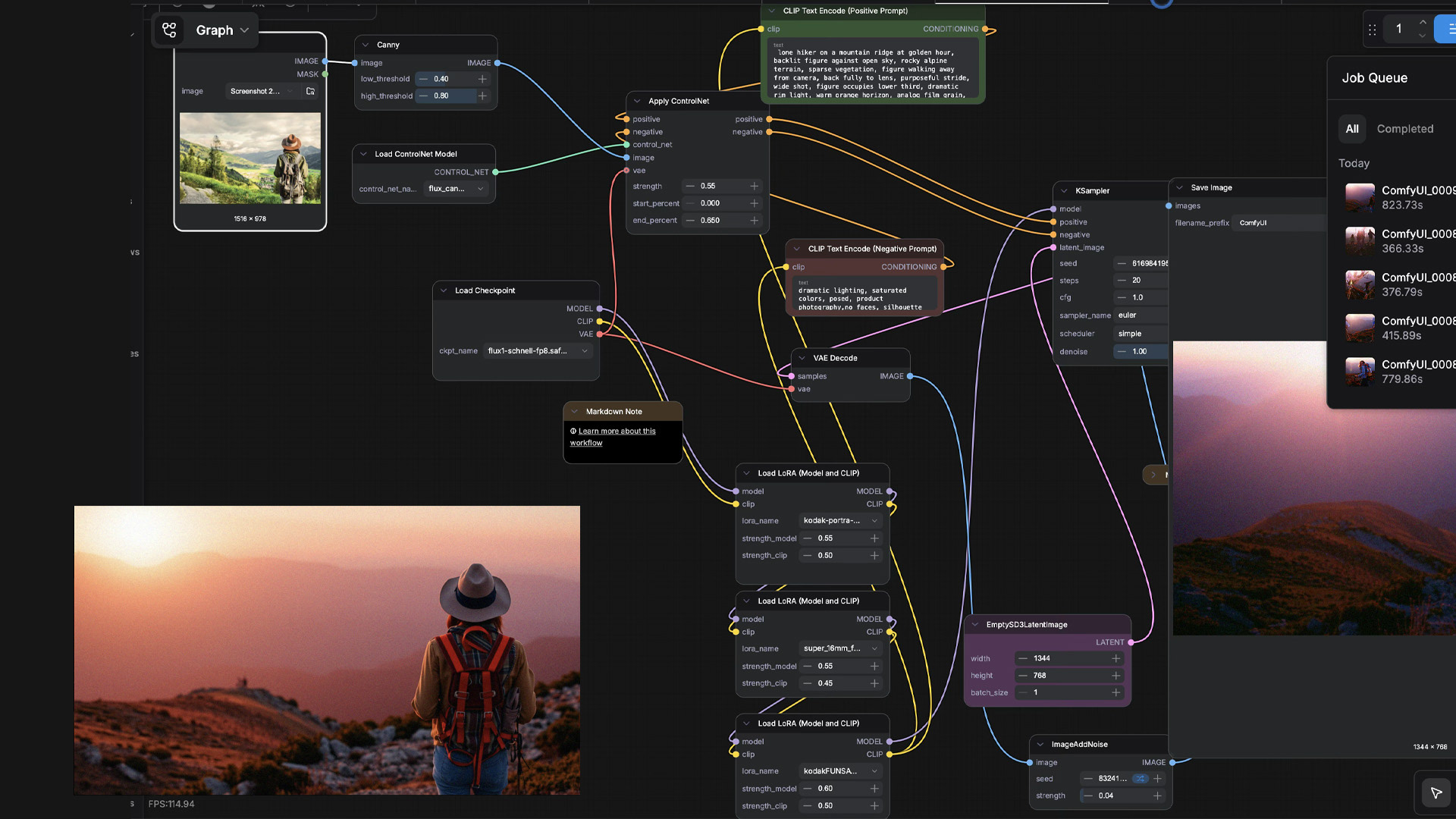
Task: Open scheduler simple dropdown
Action: pyautogui.click(x=1141, y=334)
